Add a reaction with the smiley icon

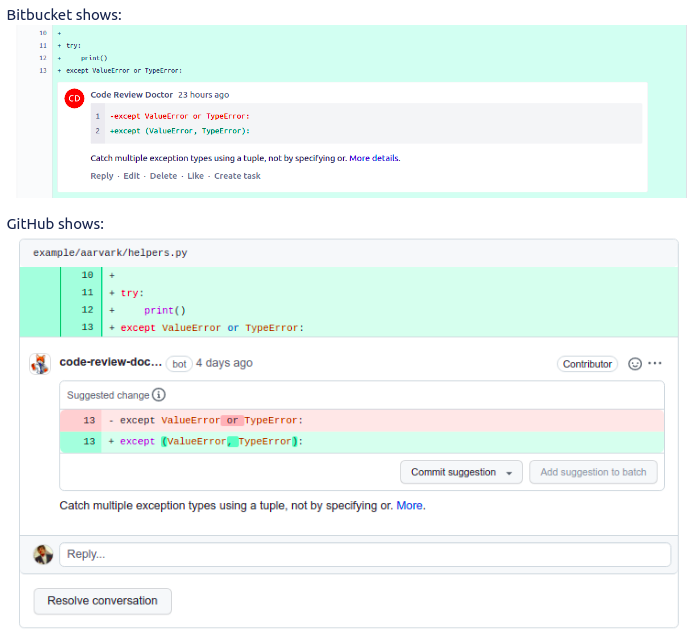[x=635, y=364]
